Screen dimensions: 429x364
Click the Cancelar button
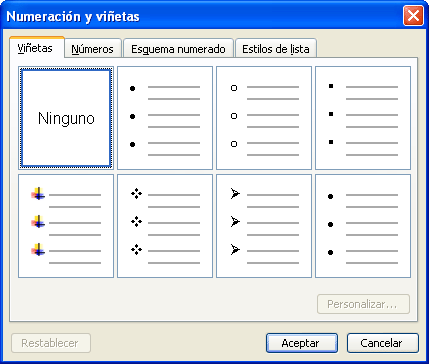tap(383, 343)
